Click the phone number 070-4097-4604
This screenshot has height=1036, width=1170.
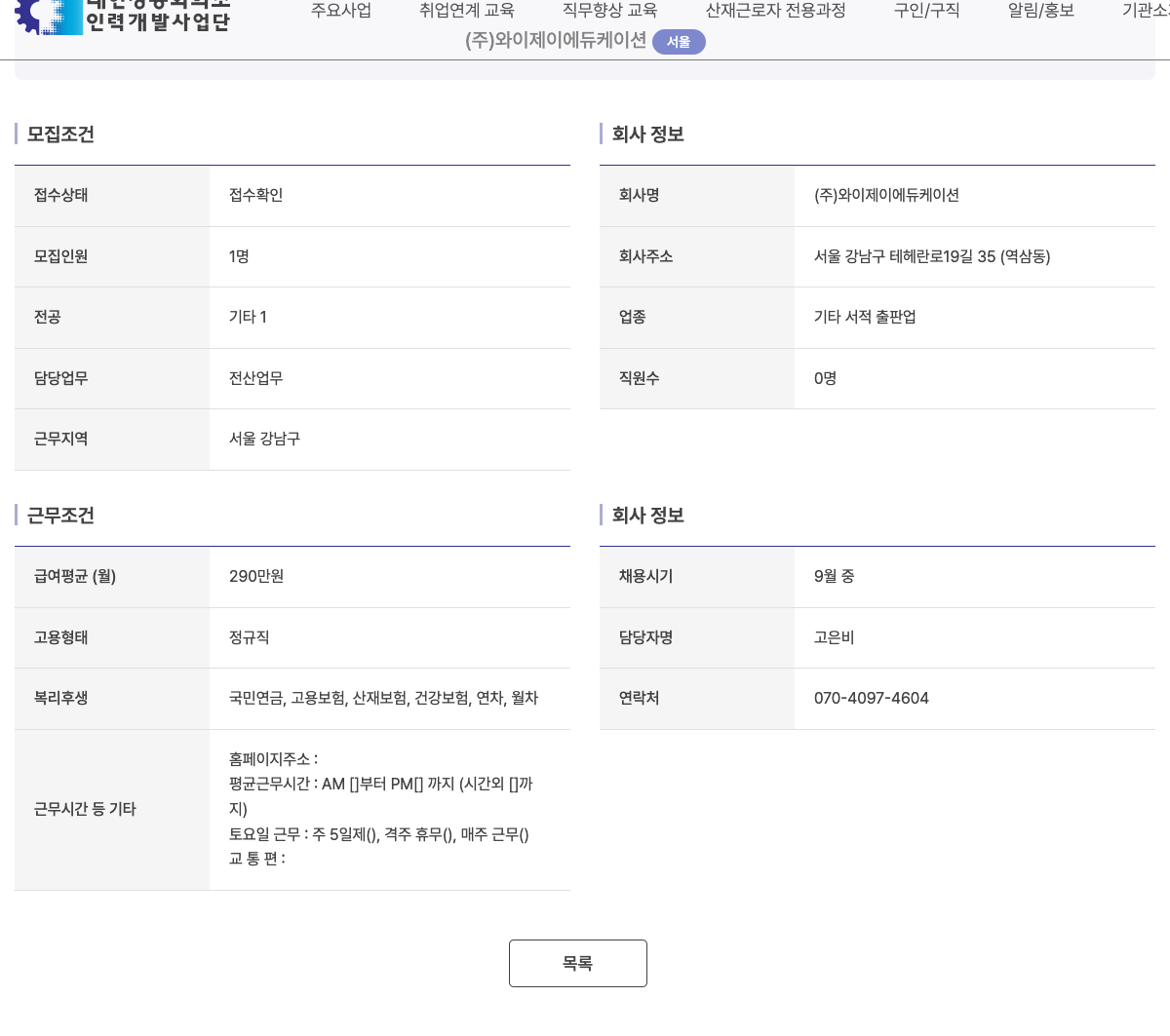[872, 698]
